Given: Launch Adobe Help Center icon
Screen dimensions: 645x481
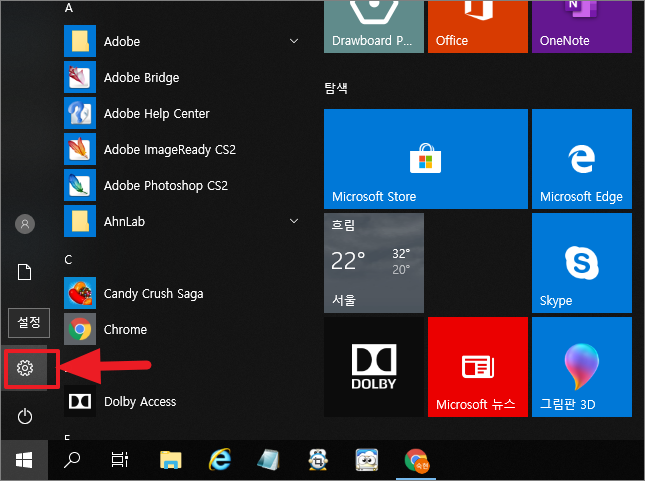Looking at the screenshot, I should 80,113.
